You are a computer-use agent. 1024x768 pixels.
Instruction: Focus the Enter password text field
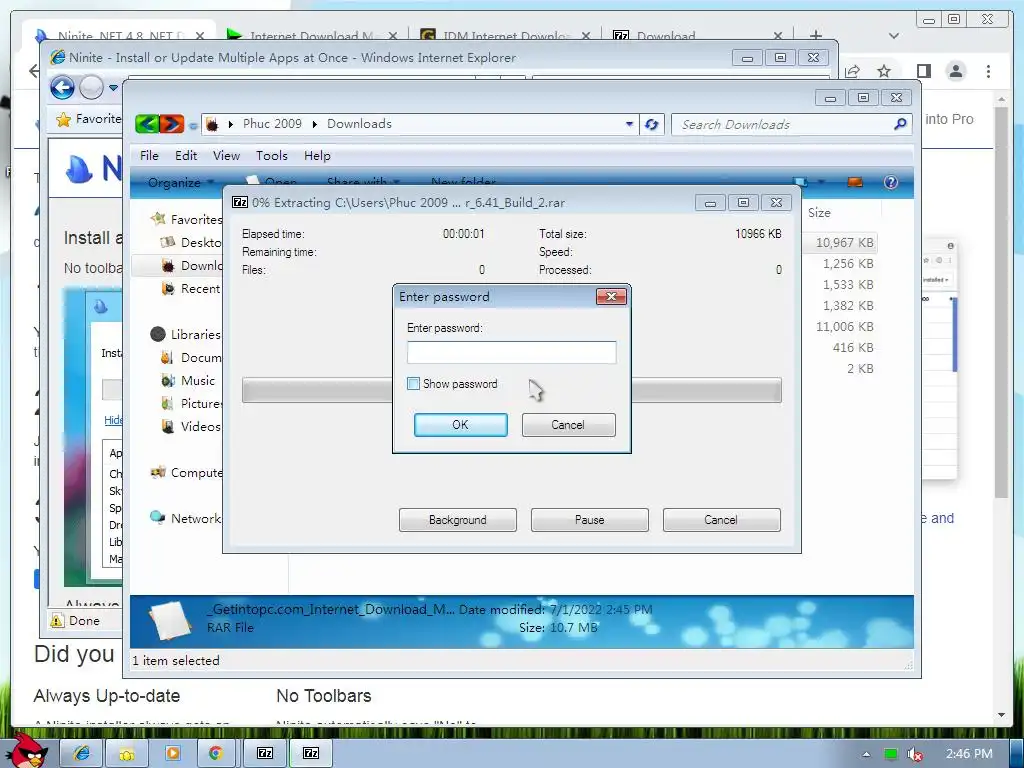coord(511,353)
